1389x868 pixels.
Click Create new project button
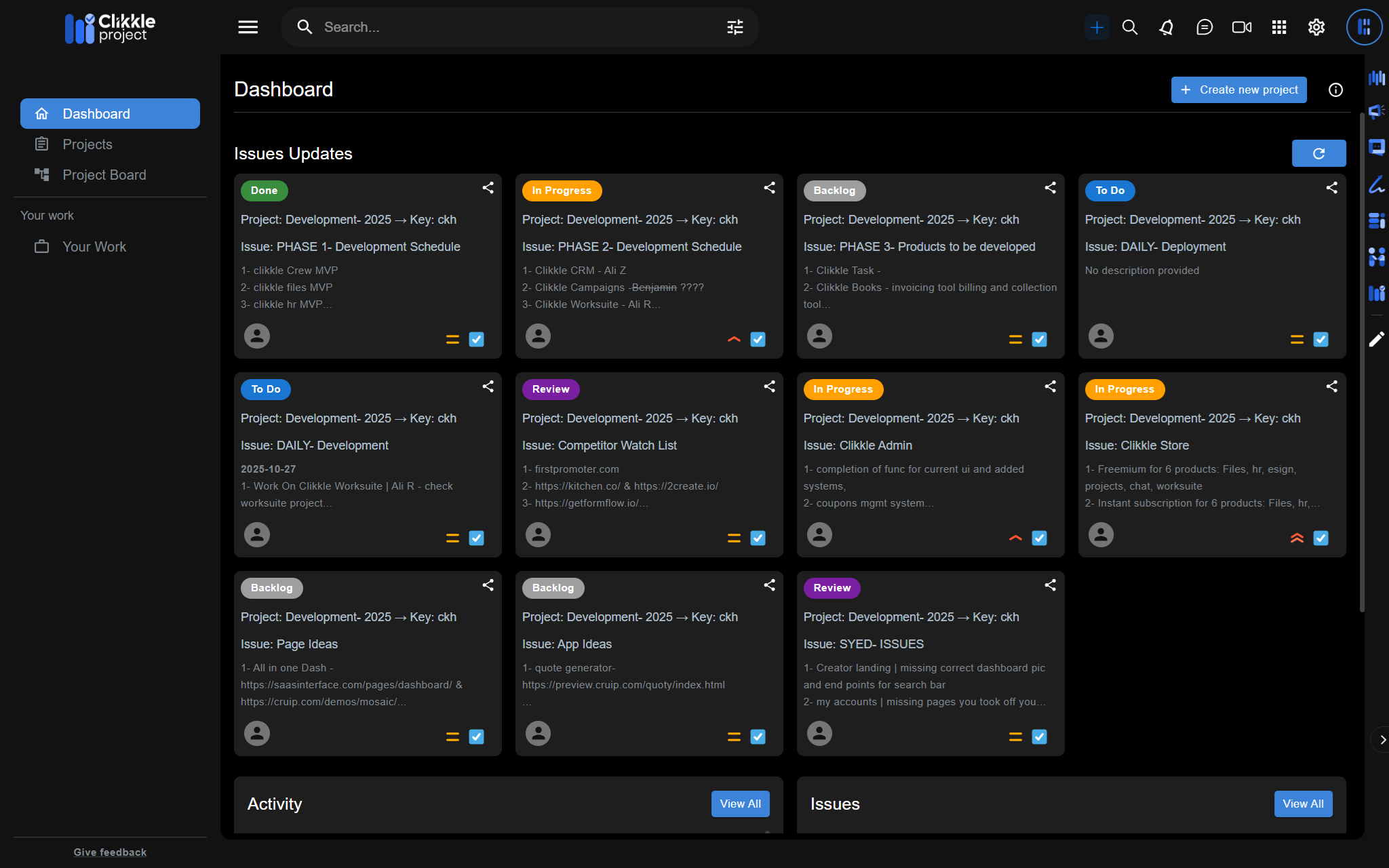(x=1238, y=90)
